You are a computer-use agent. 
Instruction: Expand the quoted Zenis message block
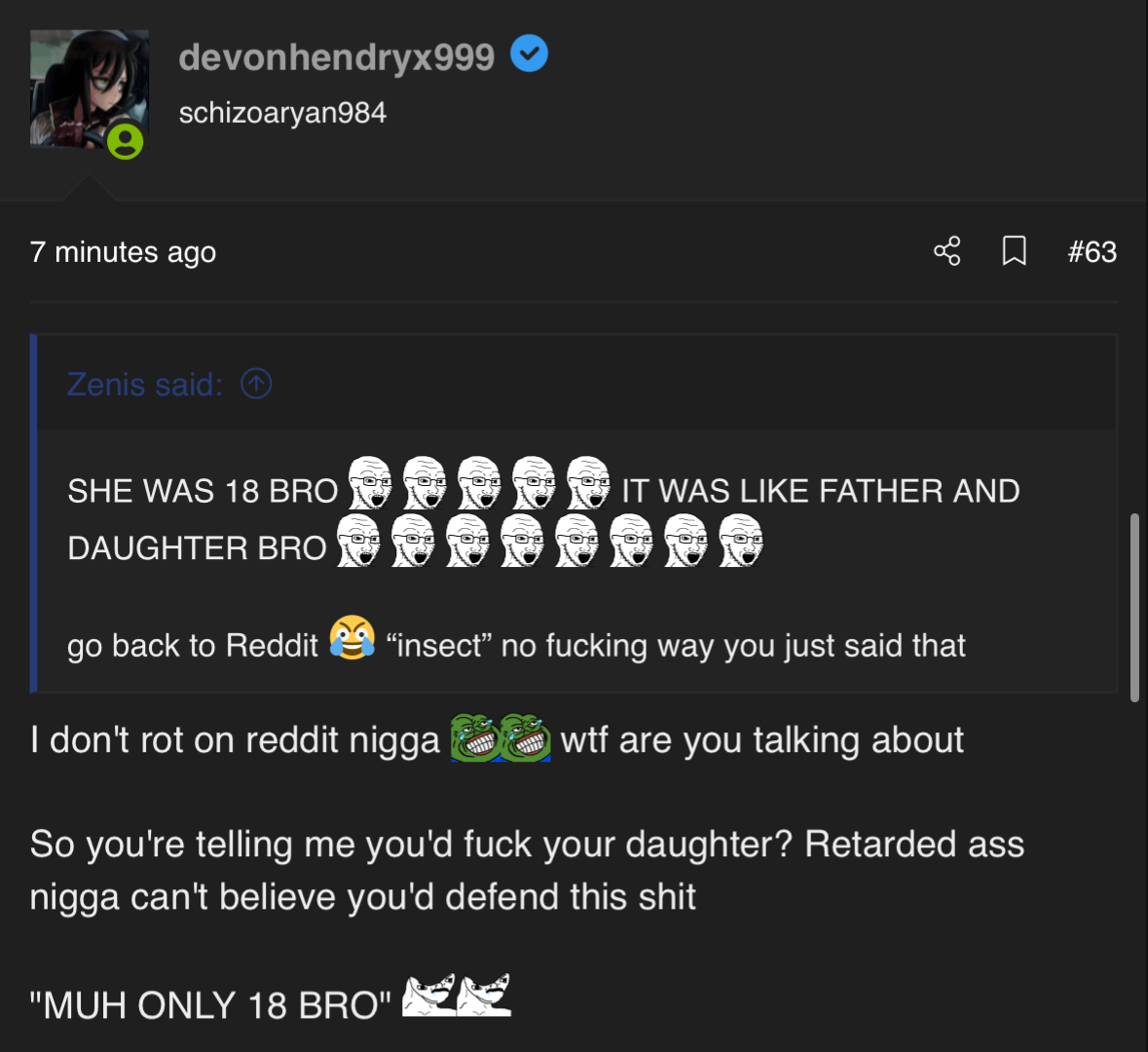(574, 513)
